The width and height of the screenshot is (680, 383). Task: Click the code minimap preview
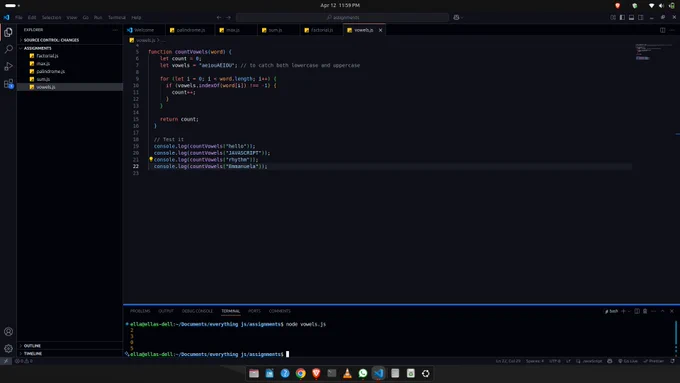649,52
